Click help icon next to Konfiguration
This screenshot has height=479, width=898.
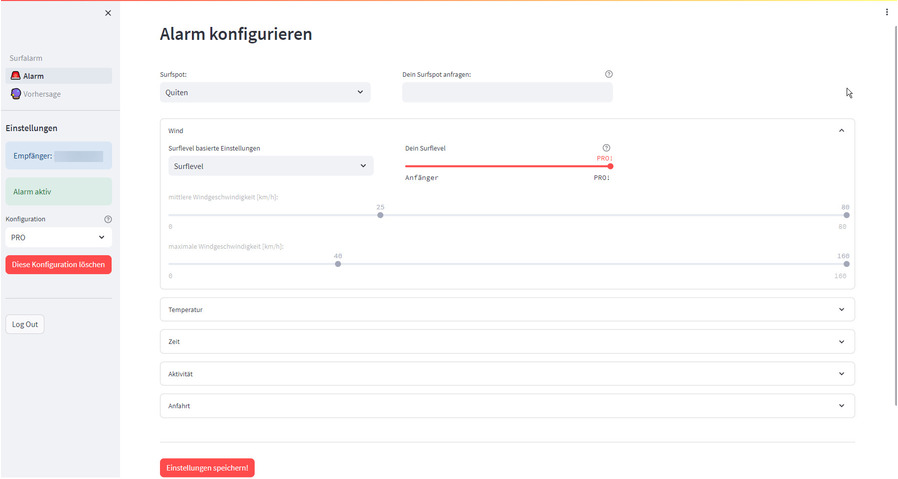pos(108,219)
